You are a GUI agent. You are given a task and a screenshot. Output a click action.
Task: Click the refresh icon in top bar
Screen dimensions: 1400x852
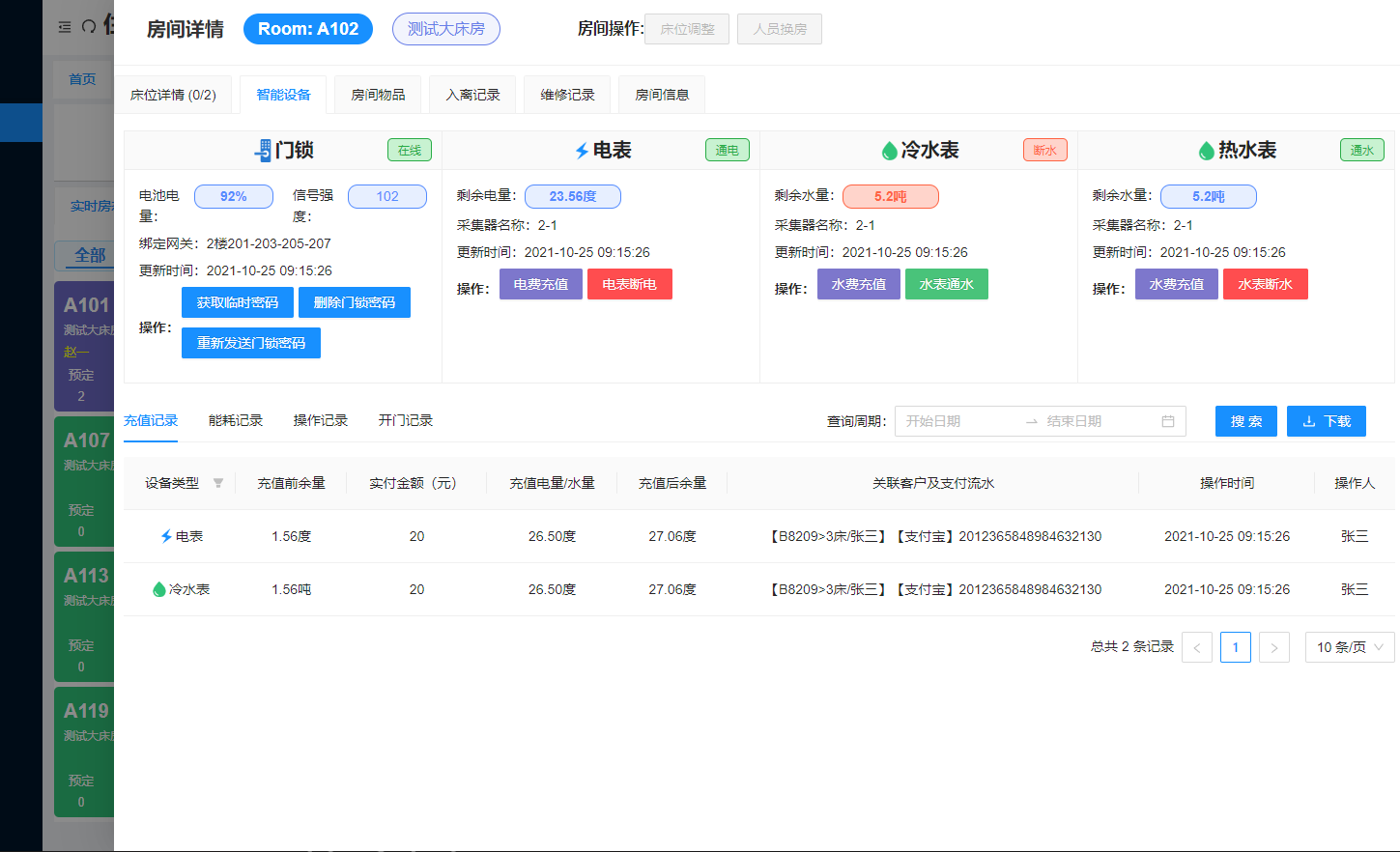click(x=89, y=26)
